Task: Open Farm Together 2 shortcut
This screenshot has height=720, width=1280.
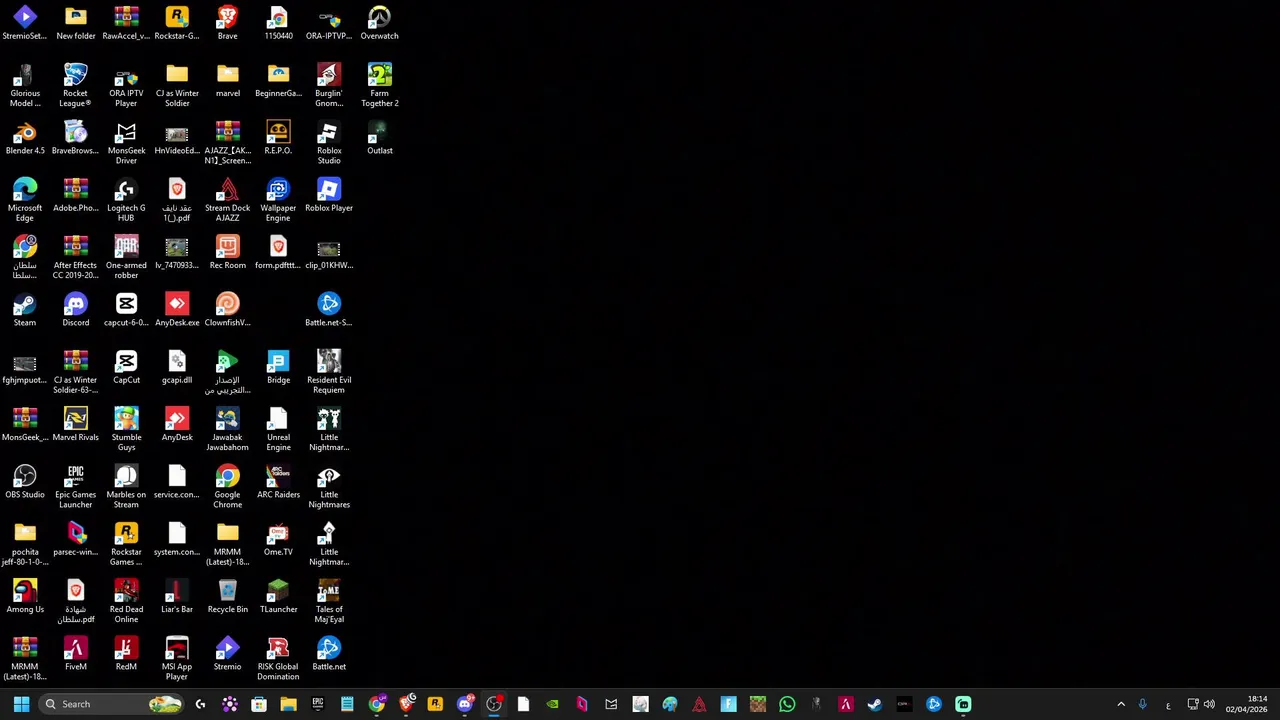Action: point(379,85)
